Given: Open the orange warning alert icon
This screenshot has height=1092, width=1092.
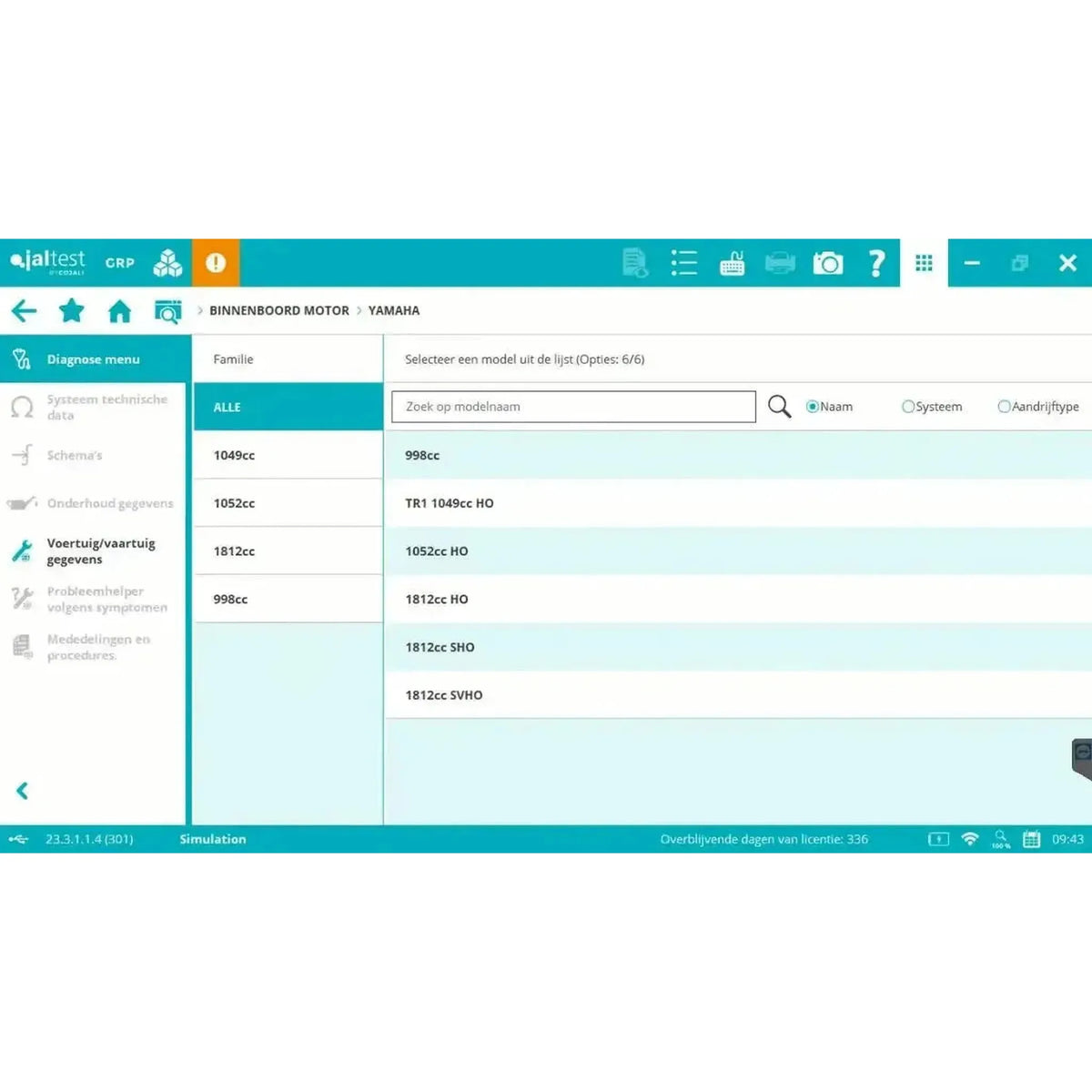Looking at the screenshot, I should 216,263.
